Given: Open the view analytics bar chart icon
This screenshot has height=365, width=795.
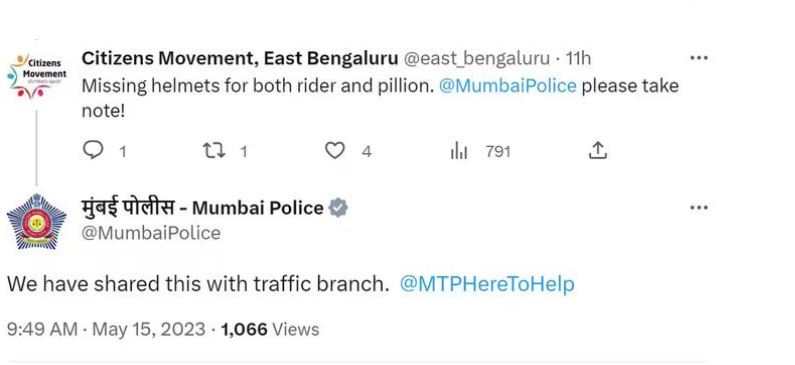Looking at the screenshot, I should click(459, 151).
